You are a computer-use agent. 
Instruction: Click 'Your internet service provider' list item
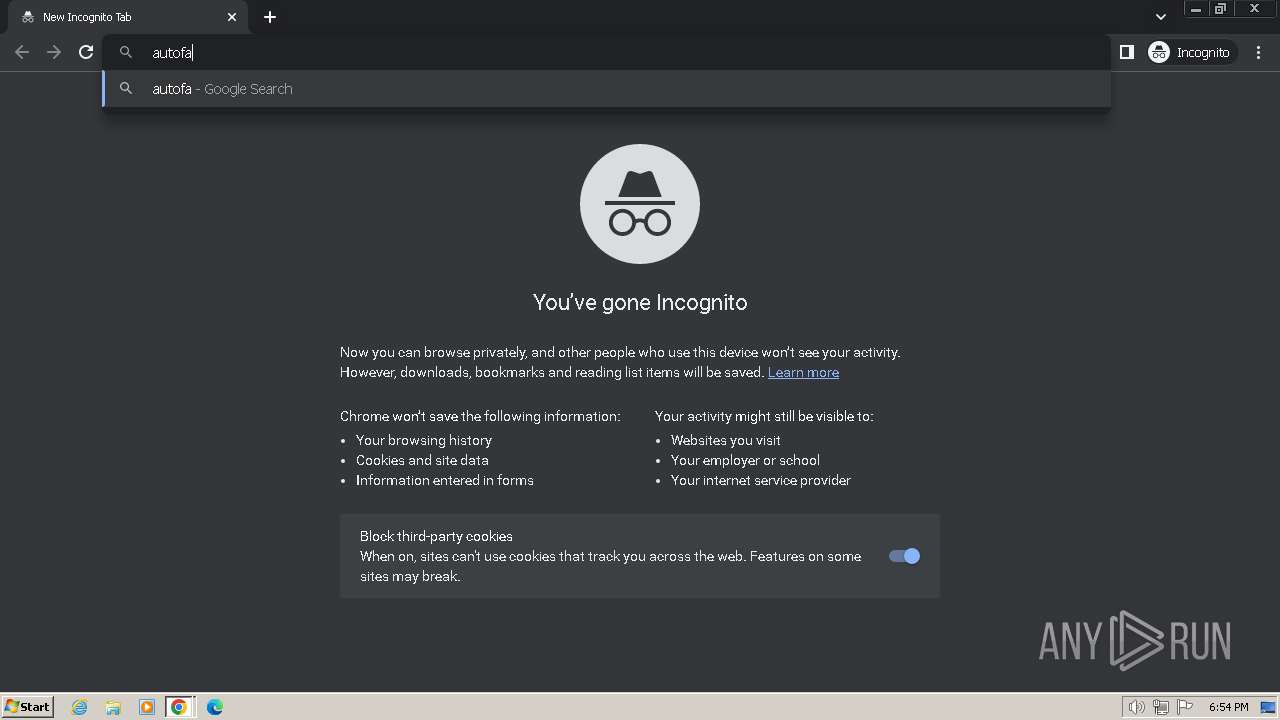(761, 480)
